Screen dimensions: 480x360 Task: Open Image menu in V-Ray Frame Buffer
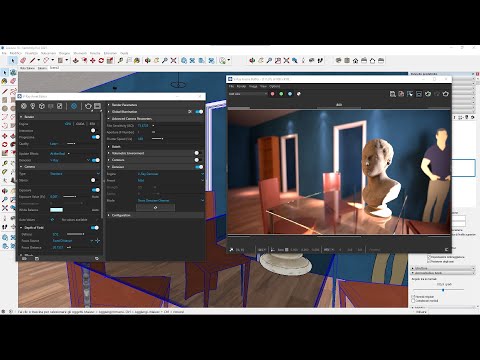253,86
